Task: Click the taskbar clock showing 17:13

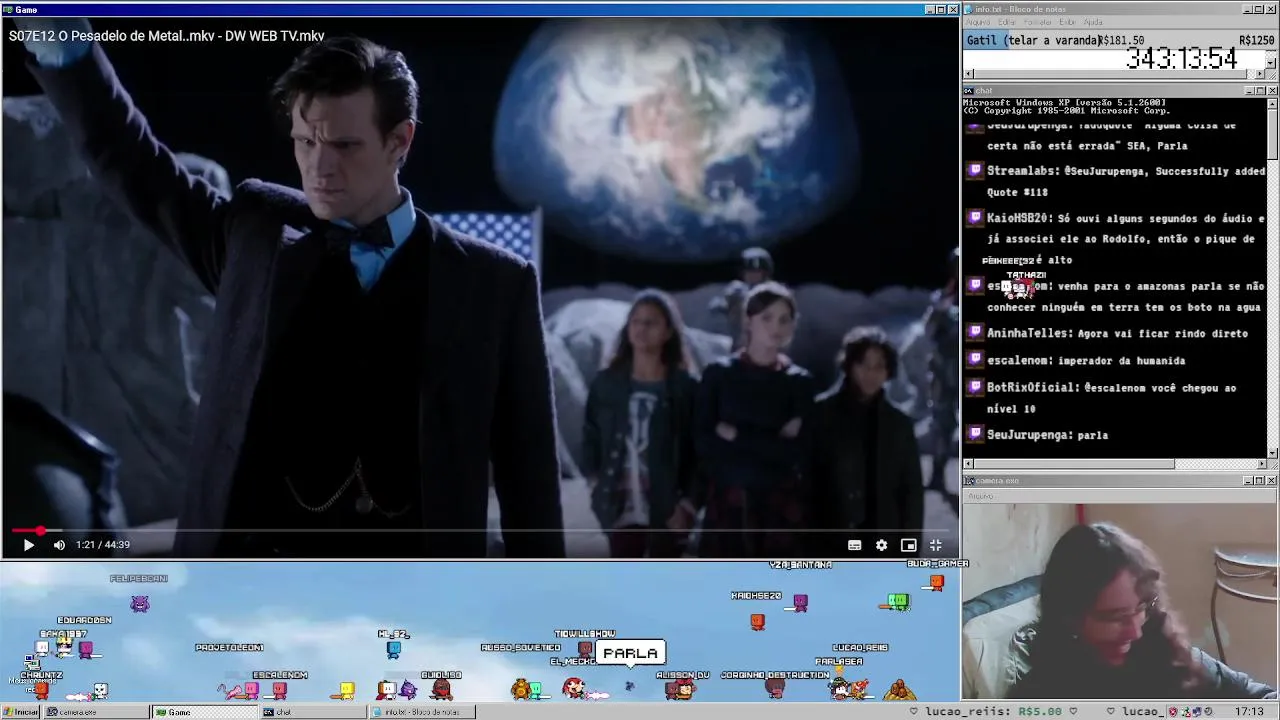Action: [1249, 712]
